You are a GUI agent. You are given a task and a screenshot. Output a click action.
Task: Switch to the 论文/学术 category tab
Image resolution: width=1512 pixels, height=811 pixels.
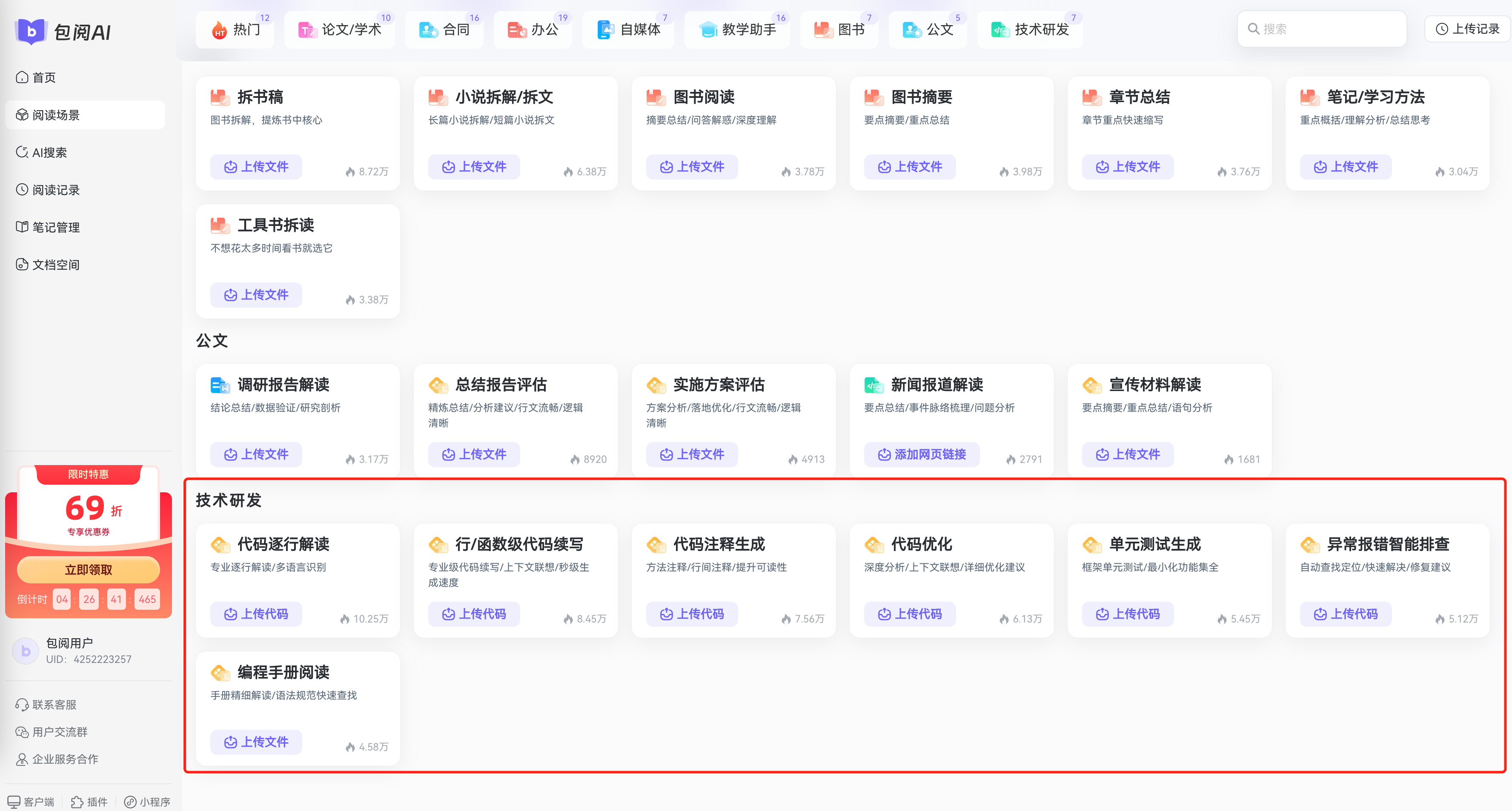(340, 29)
